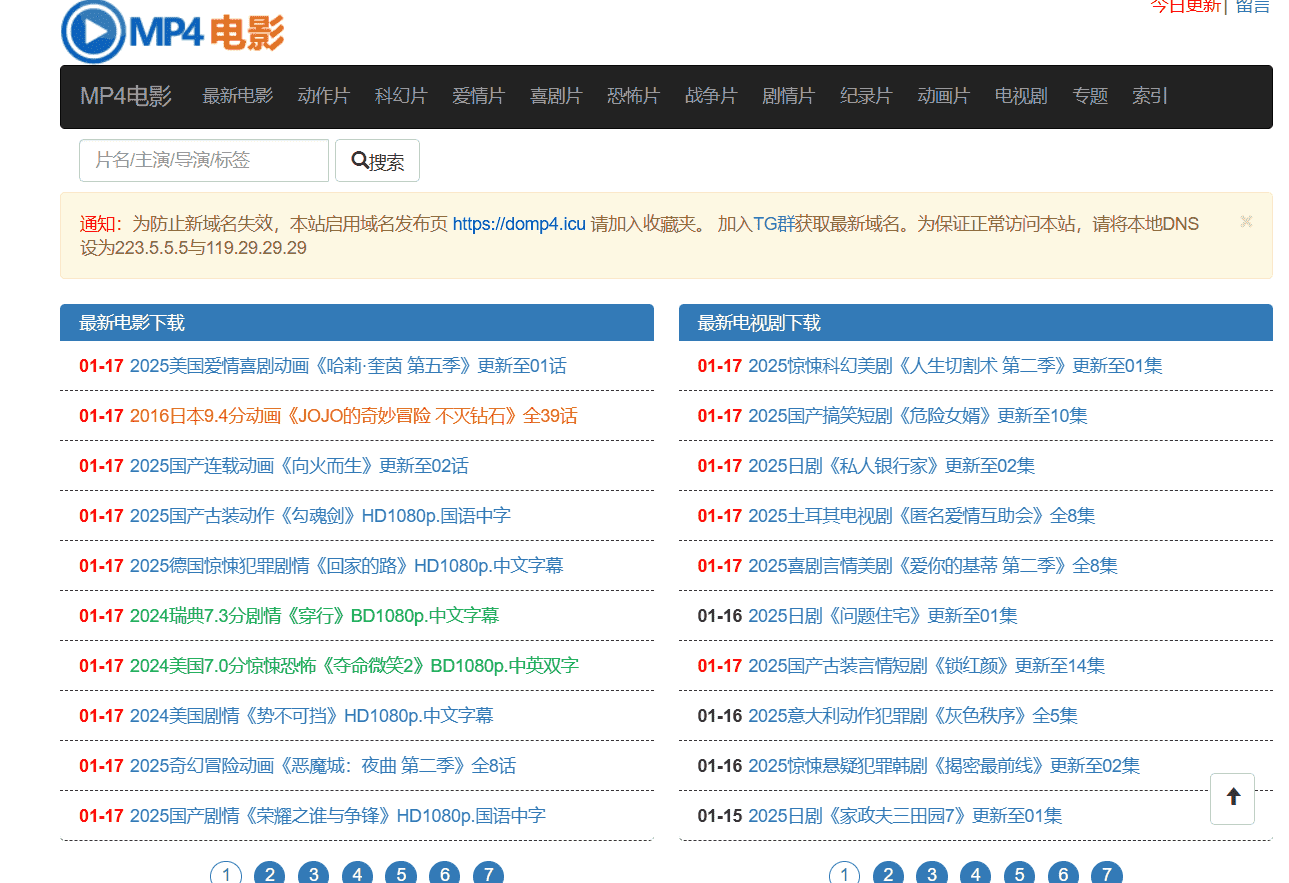Click the TG群 link in notice
This screenshot has height=883, width=1289.
coord(774,224)
